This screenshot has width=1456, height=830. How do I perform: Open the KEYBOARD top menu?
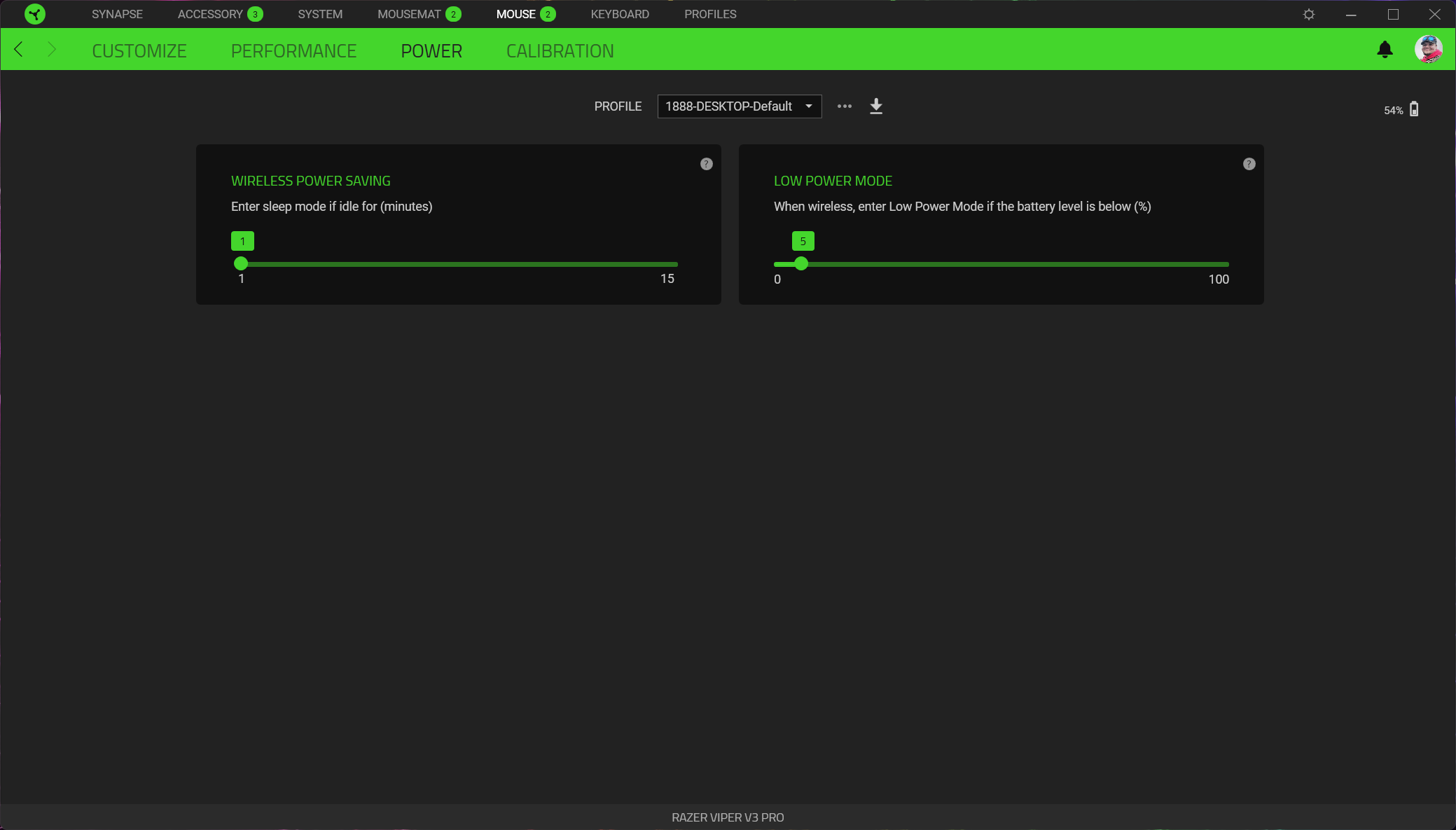(x=619, y=14)
